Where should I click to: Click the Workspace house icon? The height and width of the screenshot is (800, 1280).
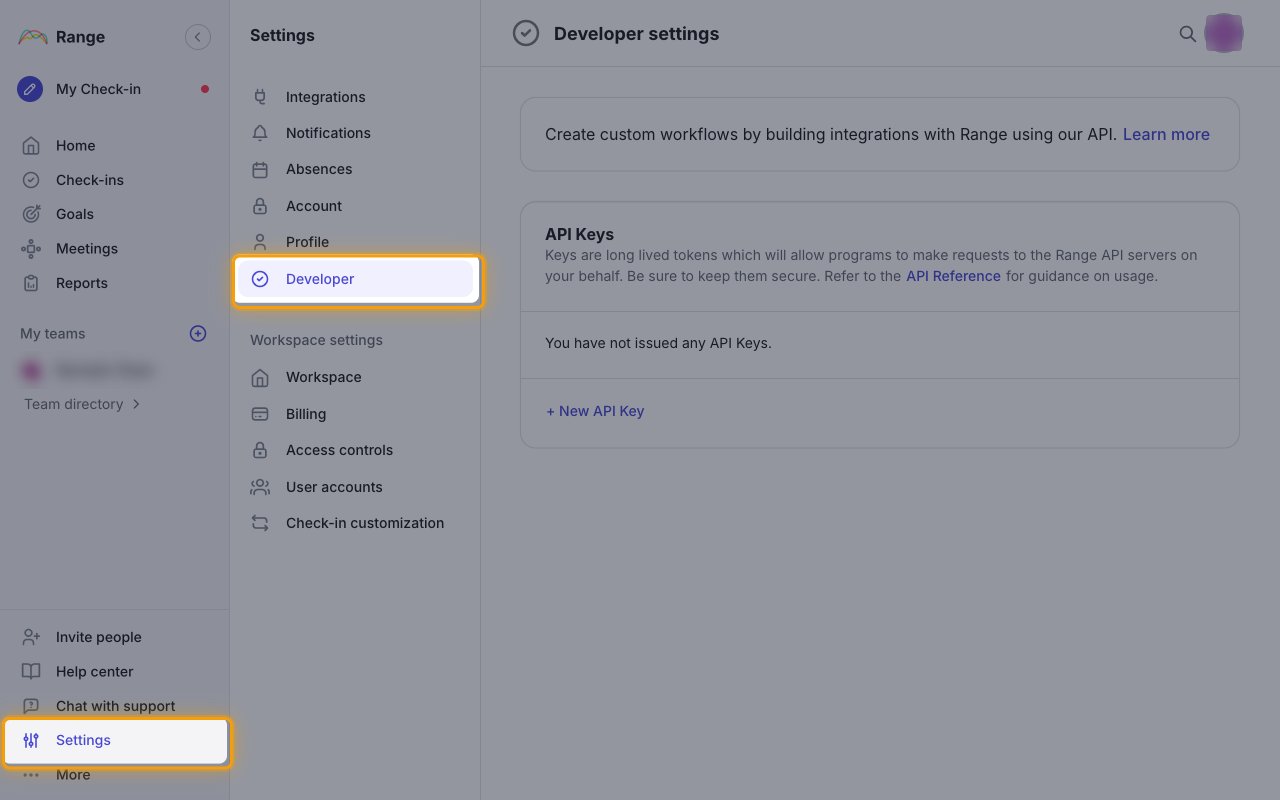point(260,377)
